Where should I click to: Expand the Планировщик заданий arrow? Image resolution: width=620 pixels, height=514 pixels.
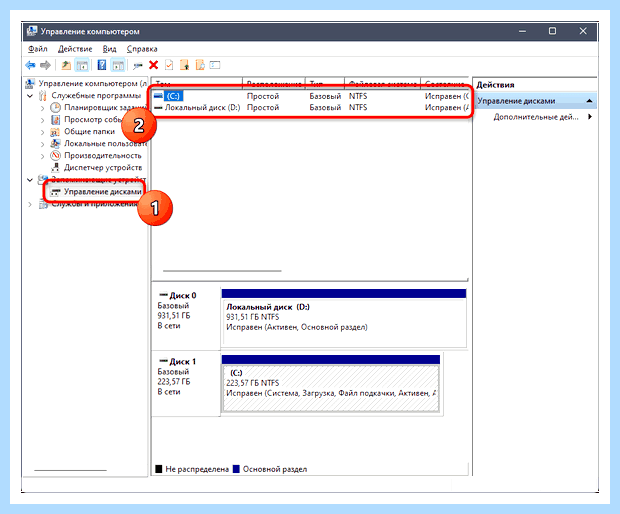click(x=43, y=108)
